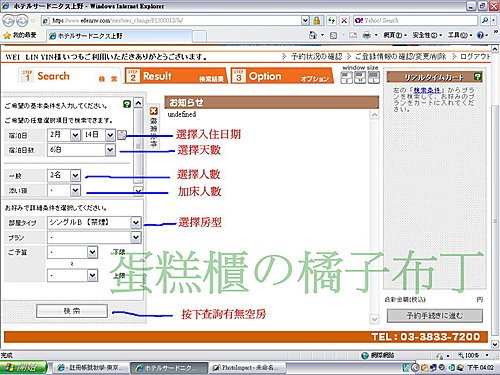Select the small window size icon
This screenshot has width=500, height=375.
coord(347,77)
